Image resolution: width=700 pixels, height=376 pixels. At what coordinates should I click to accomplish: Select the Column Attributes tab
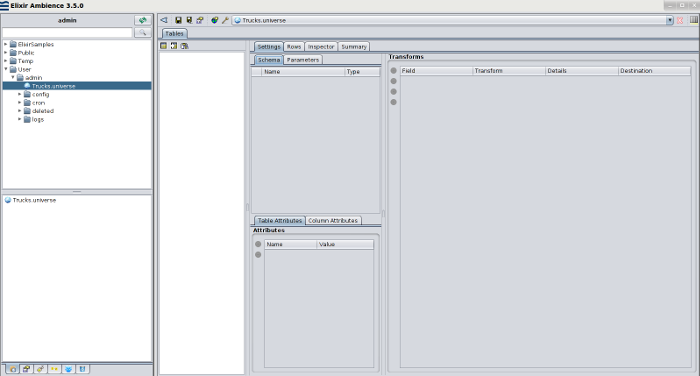(333, 221)
